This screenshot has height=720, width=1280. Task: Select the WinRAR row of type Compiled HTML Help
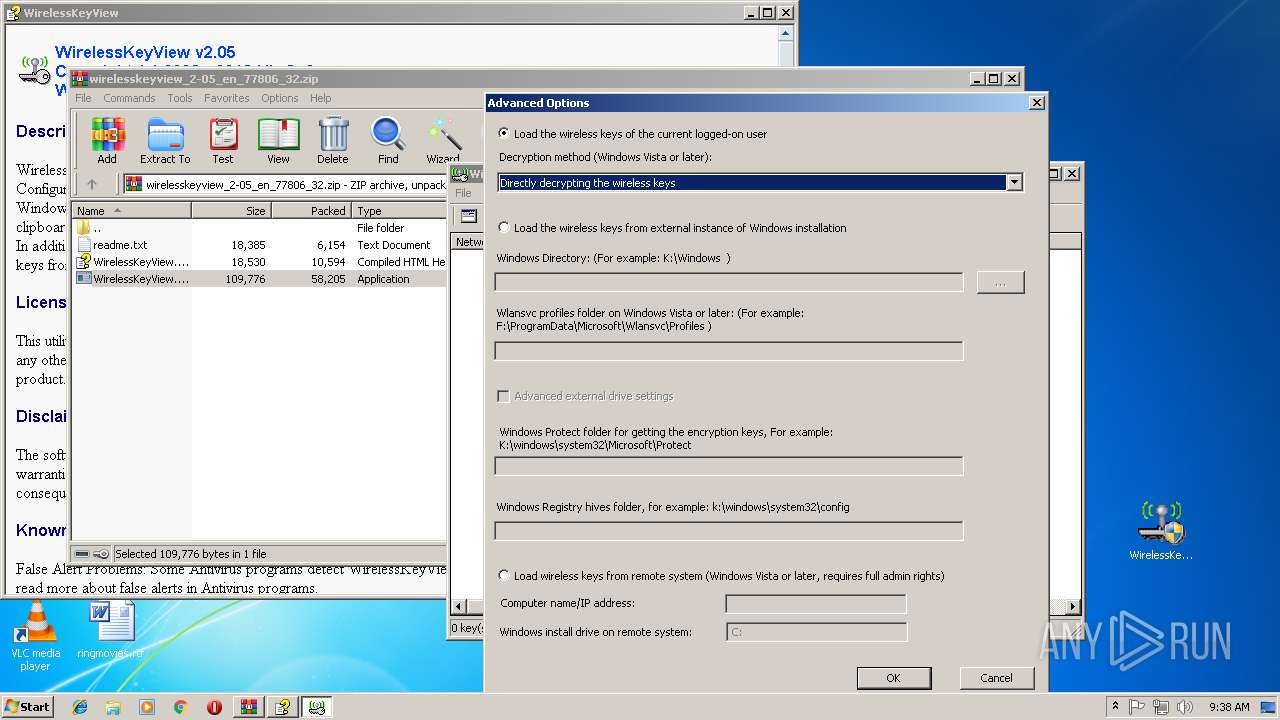pyautogui.click(x=260, y=262)
